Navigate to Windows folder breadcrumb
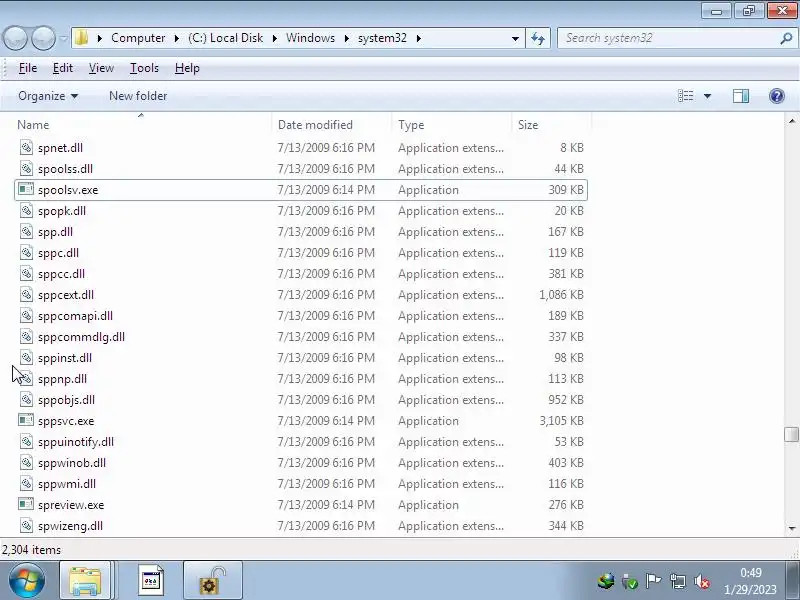 pyautogui.click(x=310, y=38)
